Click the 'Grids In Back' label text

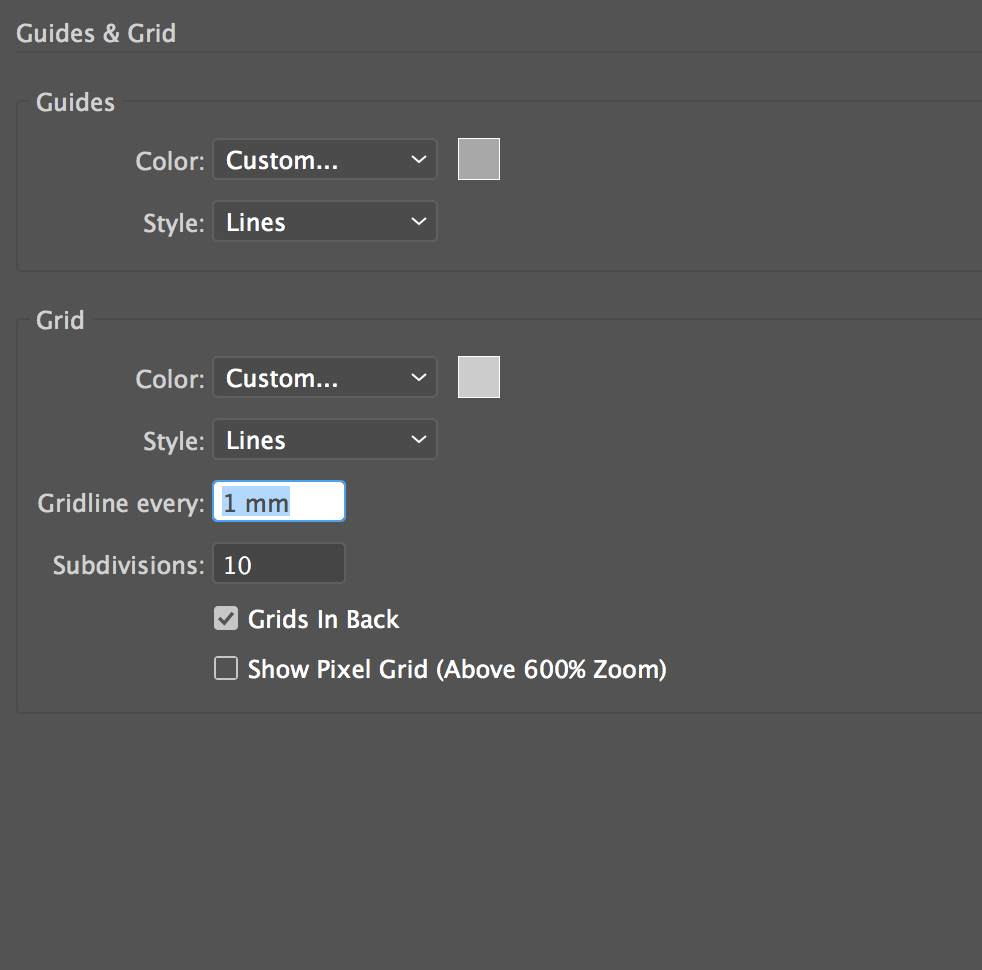click(323, 620)
